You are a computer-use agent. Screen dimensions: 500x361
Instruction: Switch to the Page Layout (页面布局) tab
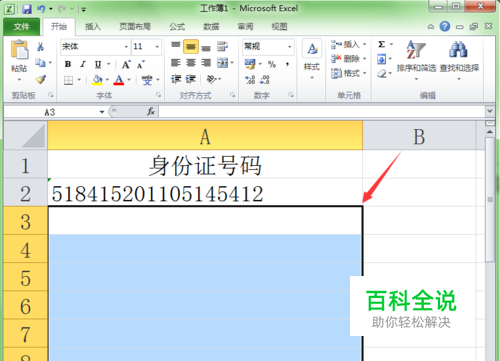pos(135,27)
